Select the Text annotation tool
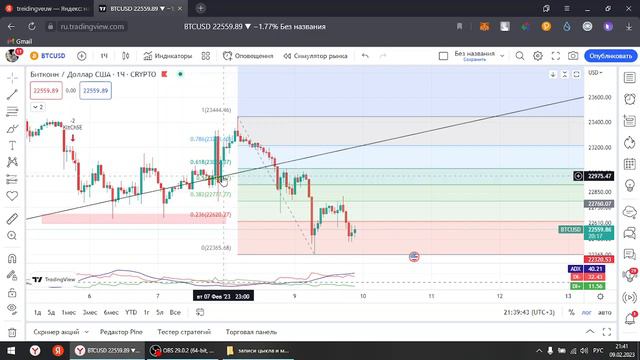The width and height of the screenshot is (640, 360). [12, 145]
